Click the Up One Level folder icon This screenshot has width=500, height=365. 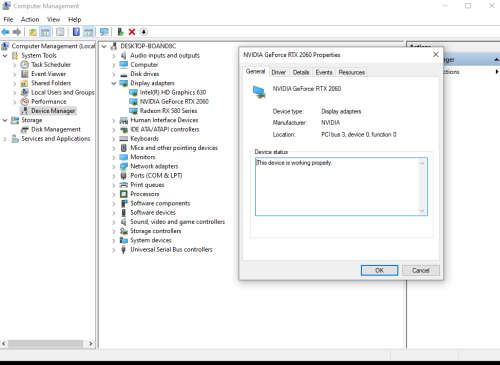pos(33,32)
